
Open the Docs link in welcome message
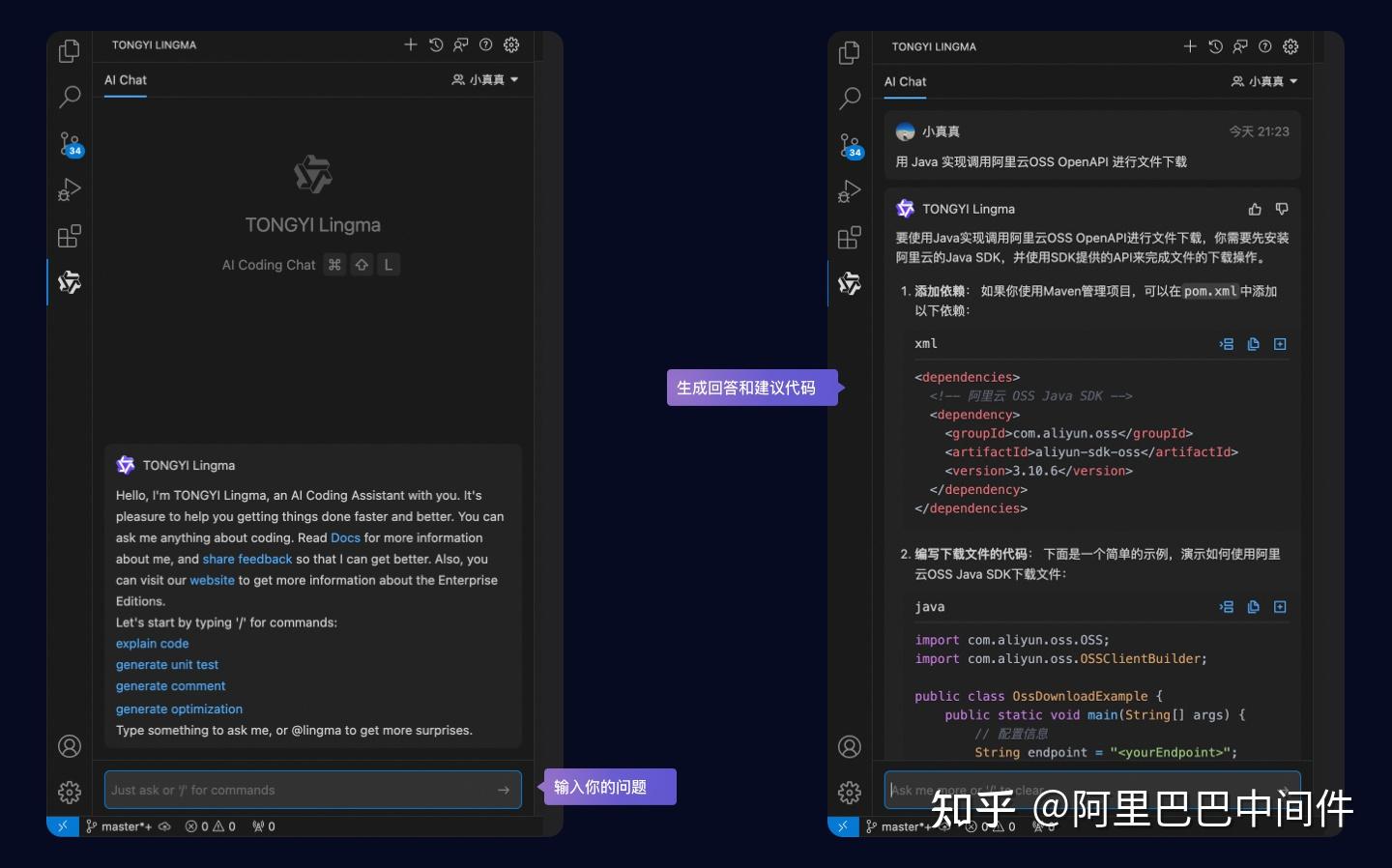click(x=345, y=538)
